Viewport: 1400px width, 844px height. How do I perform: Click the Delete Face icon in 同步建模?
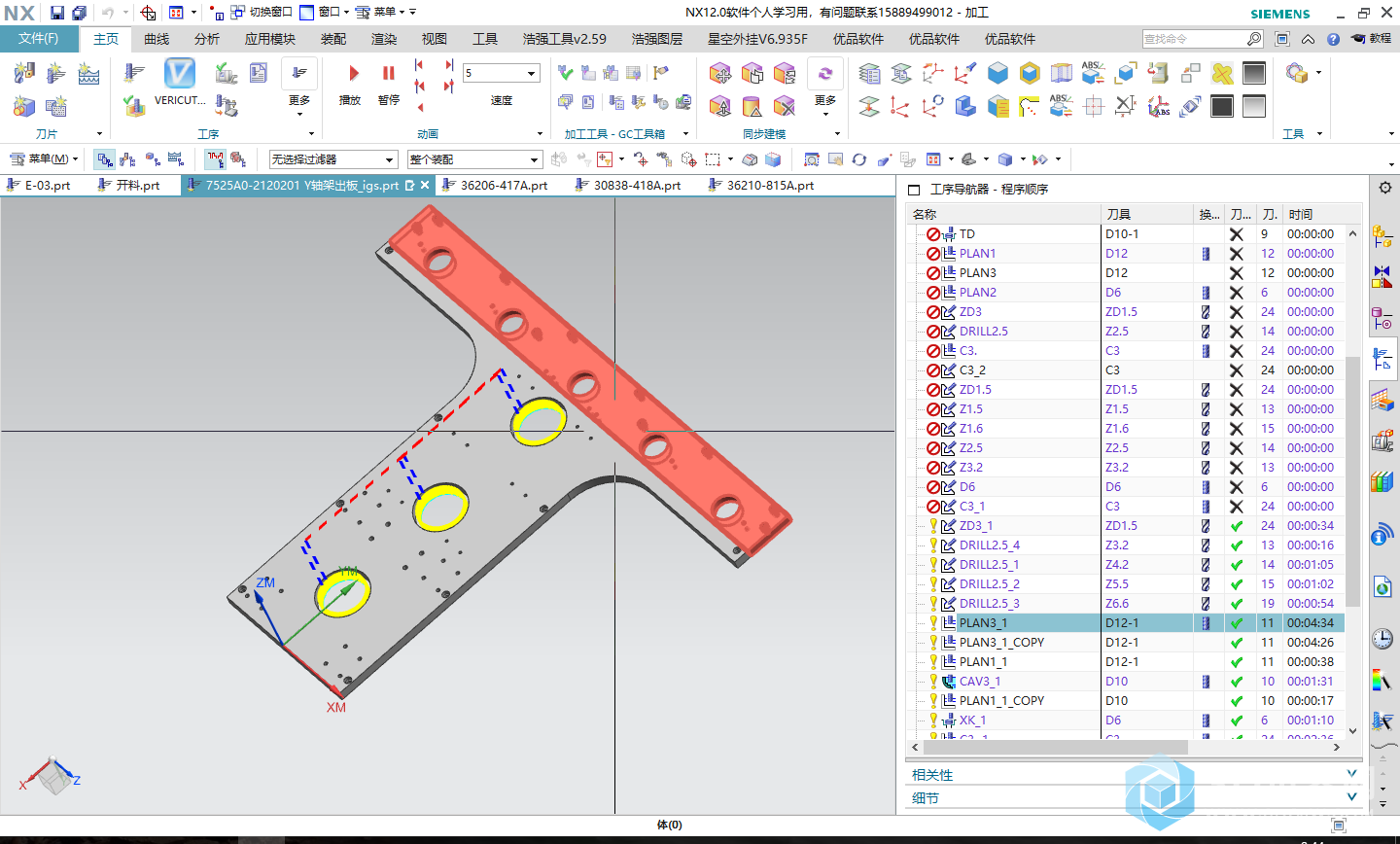(785, 105)
